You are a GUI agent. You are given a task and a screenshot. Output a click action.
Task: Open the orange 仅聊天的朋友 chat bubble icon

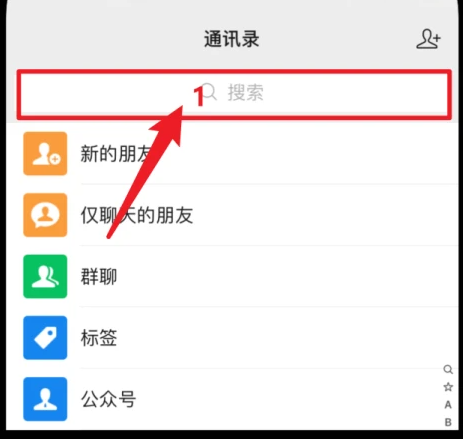(x=45, y=215)
